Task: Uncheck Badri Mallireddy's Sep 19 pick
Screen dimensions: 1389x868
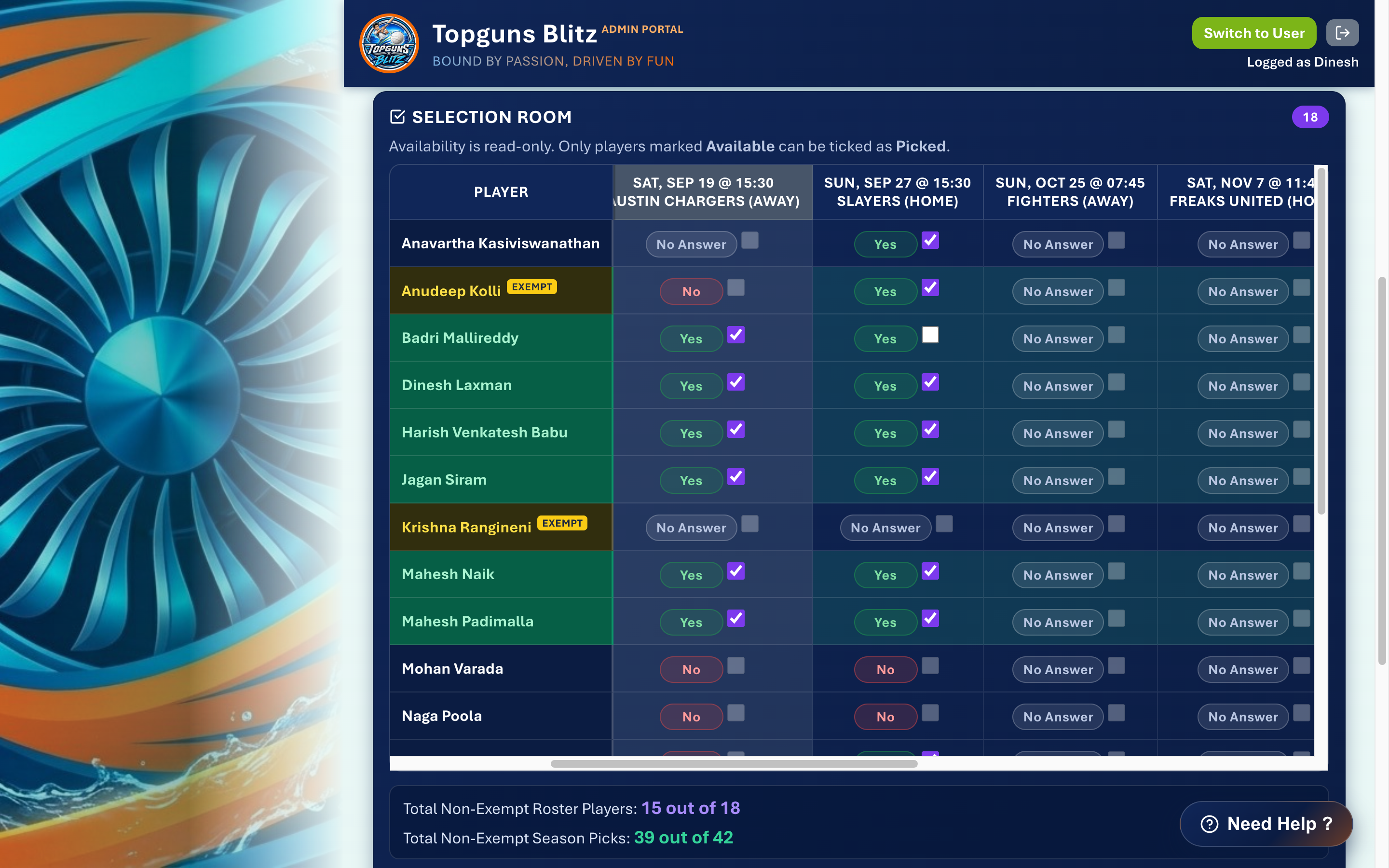Action: pyautogui.click(x=736, y=335)
